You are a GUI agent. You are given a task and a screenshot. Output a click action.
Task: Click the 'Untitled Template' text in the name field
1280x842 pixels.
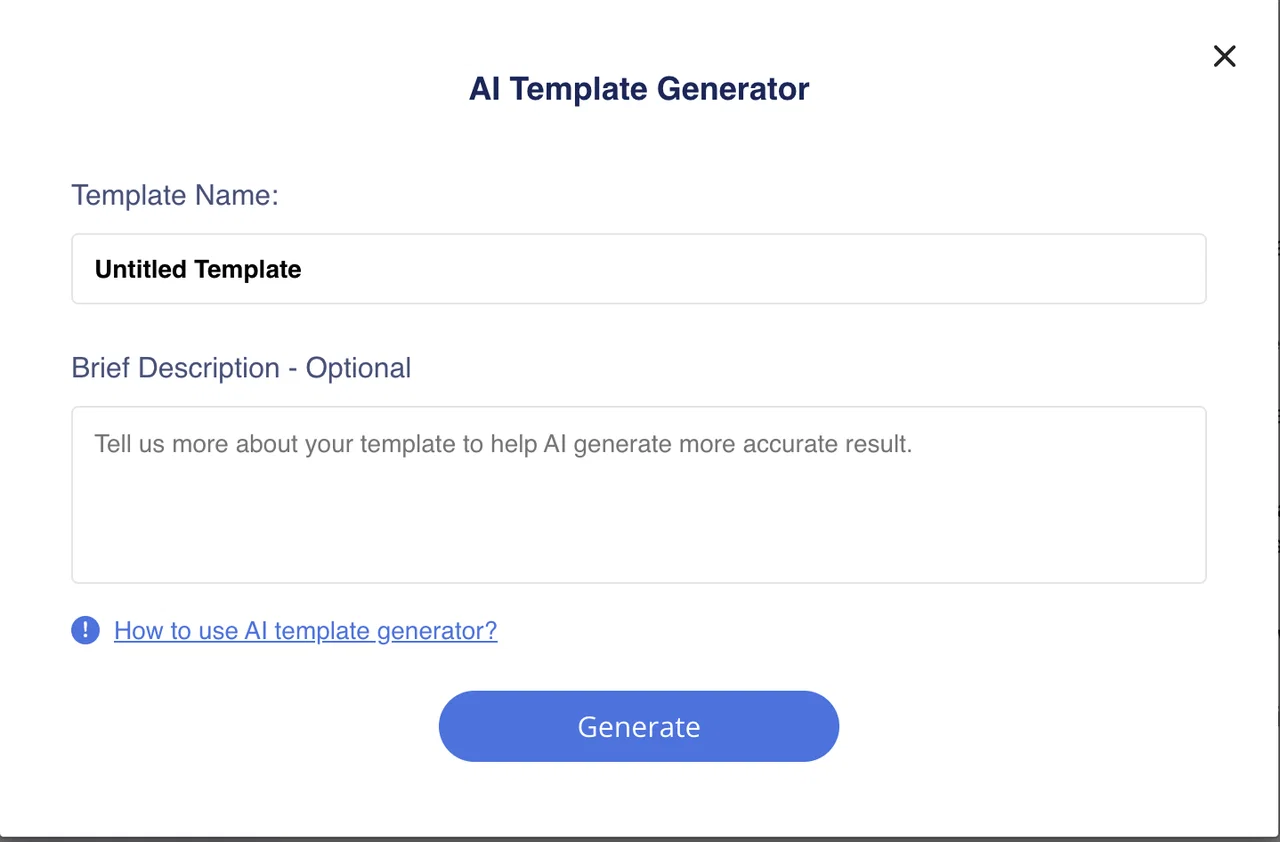coord(198,270)
